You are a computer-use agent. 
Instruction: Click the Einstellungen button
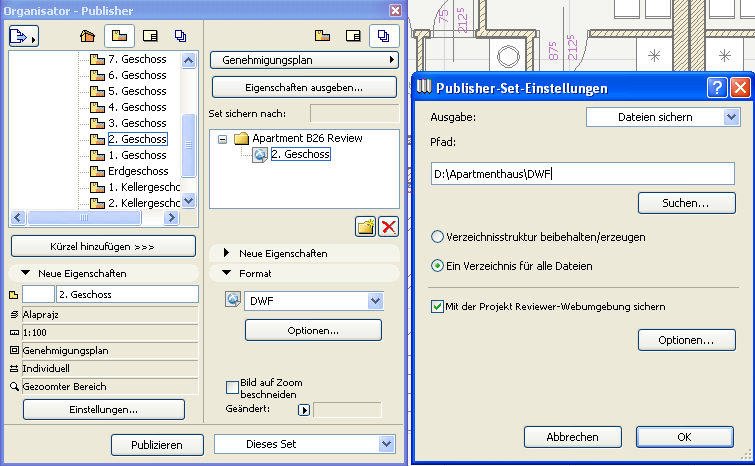[x=104, y=410]
